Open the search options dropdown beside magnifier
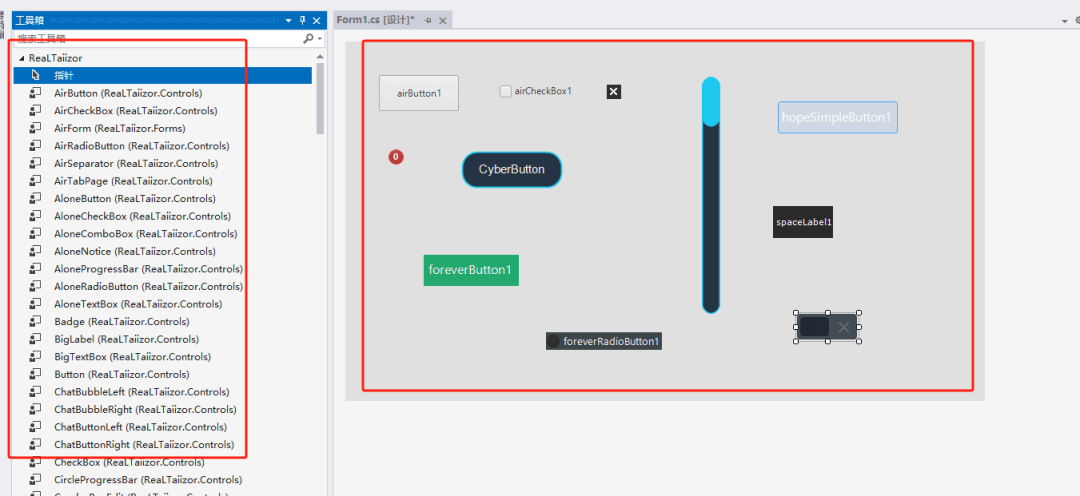1080x496 pixels. pos(319,39)
